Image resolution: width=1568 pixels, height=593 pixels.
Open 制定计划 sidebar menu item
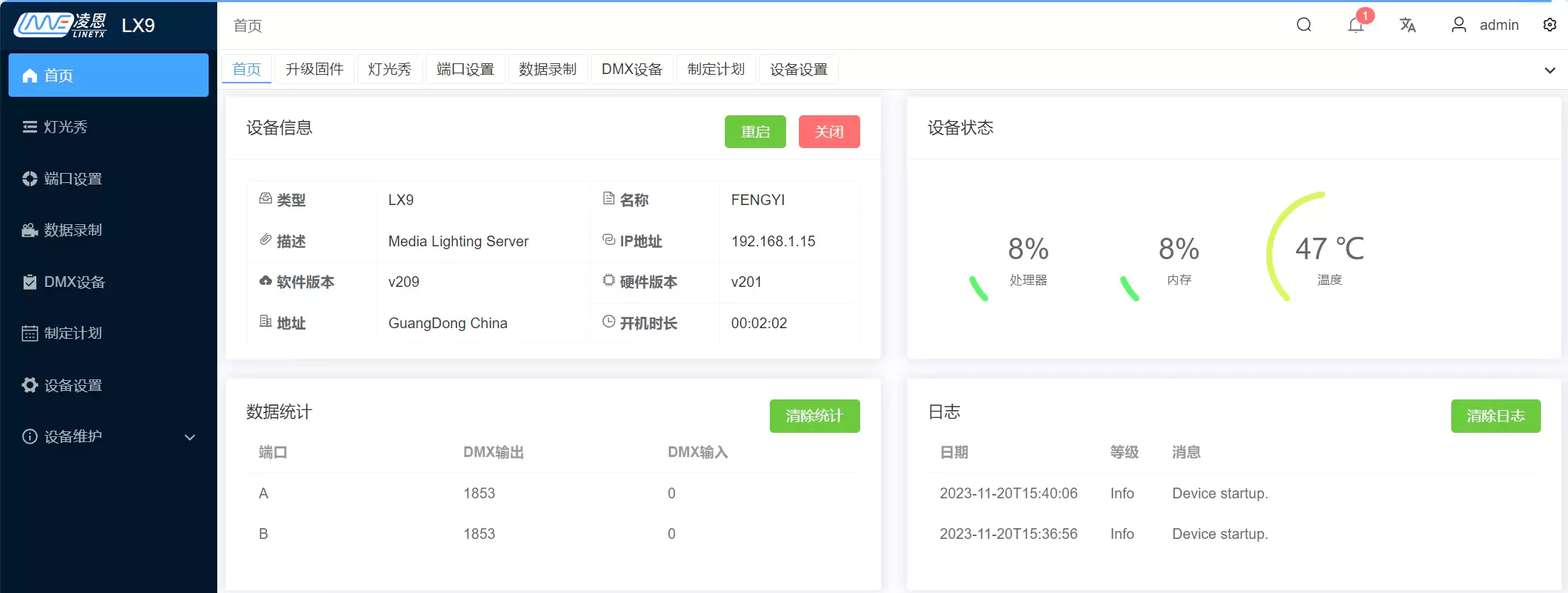(x=108, y=333)
